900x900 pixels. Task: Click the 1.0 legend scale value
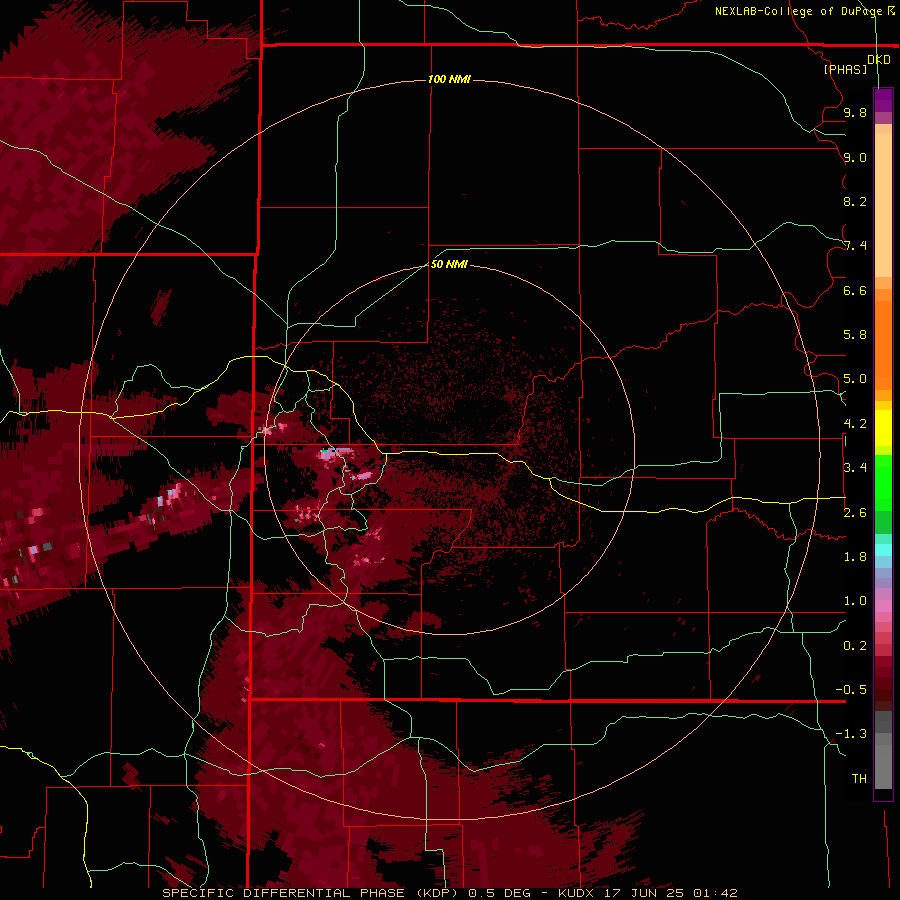pos(855,601)
